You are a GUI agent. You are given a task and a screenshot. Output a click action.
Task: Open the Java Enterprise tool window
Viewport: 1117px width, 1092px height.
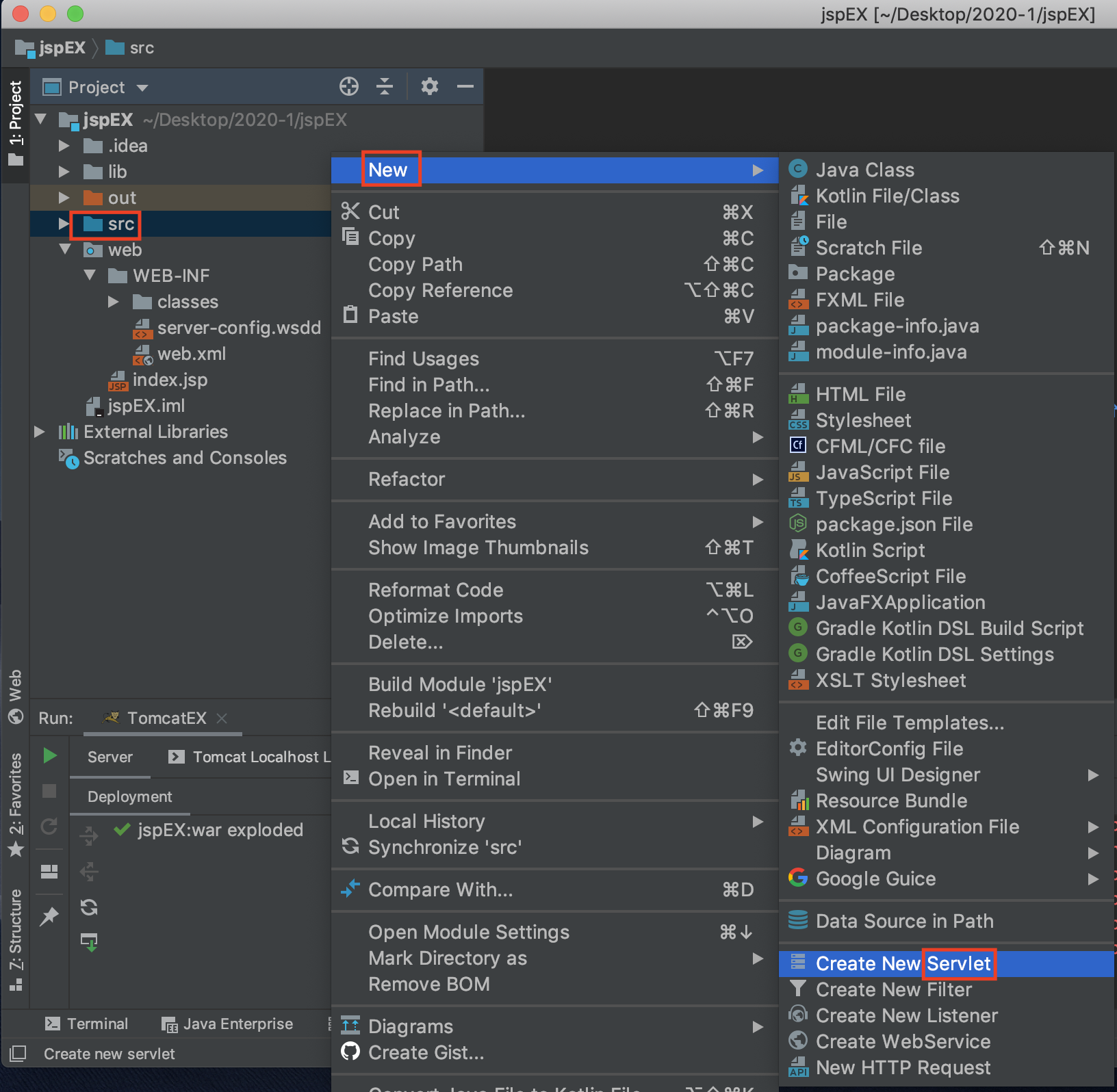click(227, 1024)
